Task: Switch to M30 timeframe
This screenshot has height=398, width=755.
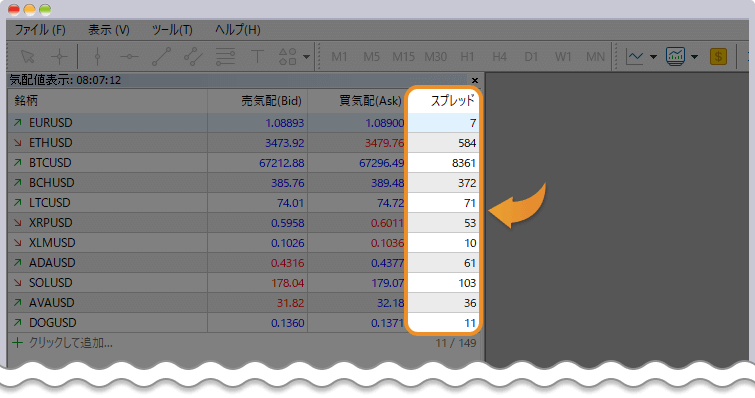Action: click(435, 57)
